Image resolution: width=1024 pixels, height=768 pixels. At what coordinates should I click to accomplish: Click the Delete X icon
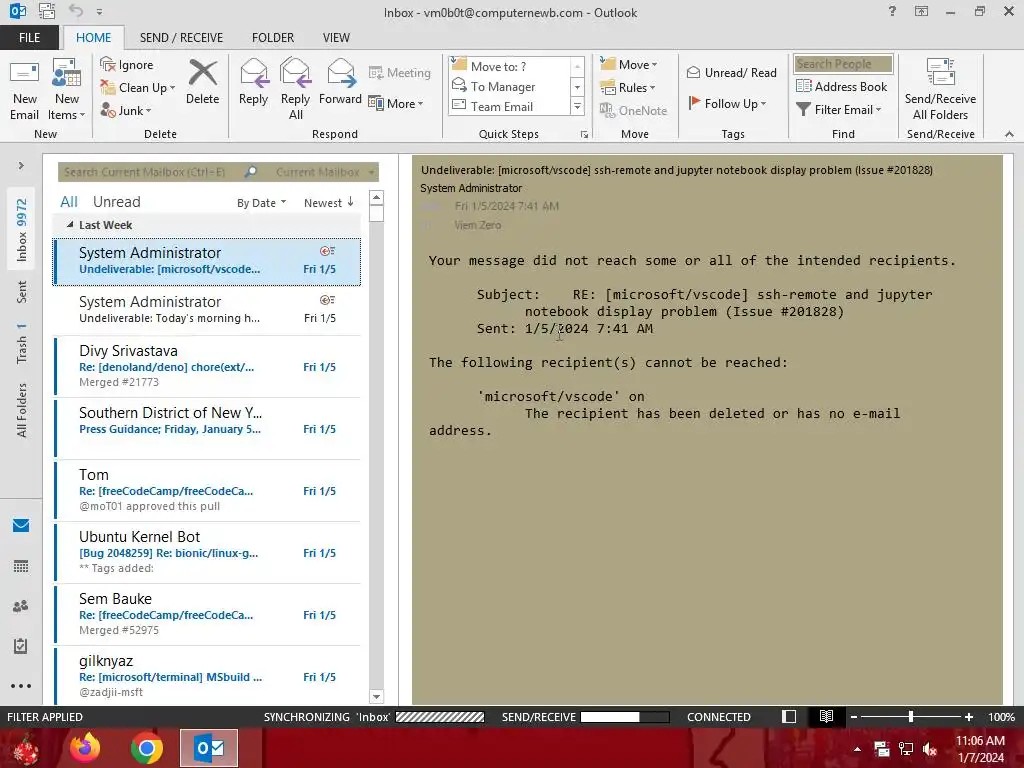click(202, 72)
